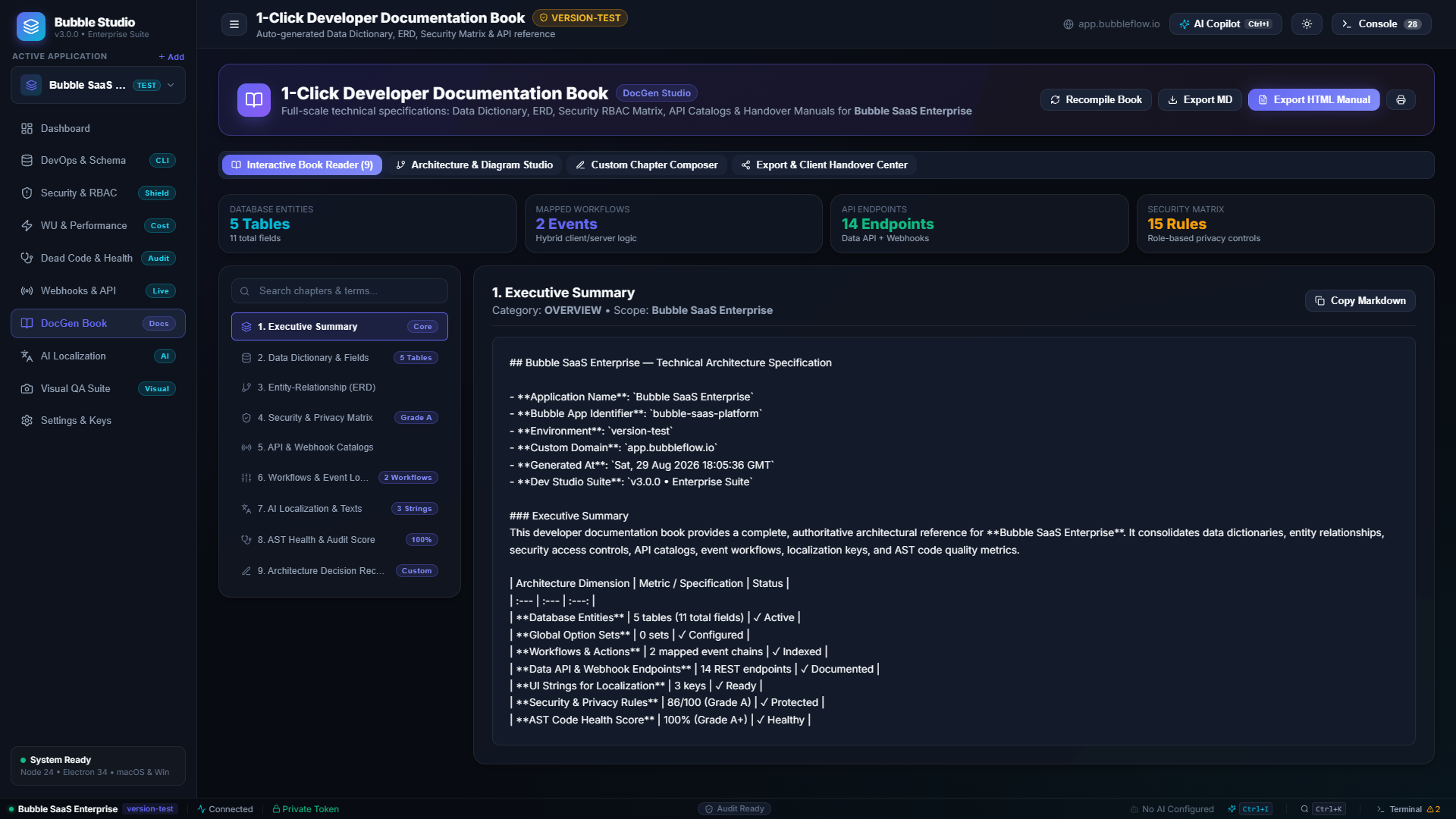Click Connected in the status bar

point(225,809)
